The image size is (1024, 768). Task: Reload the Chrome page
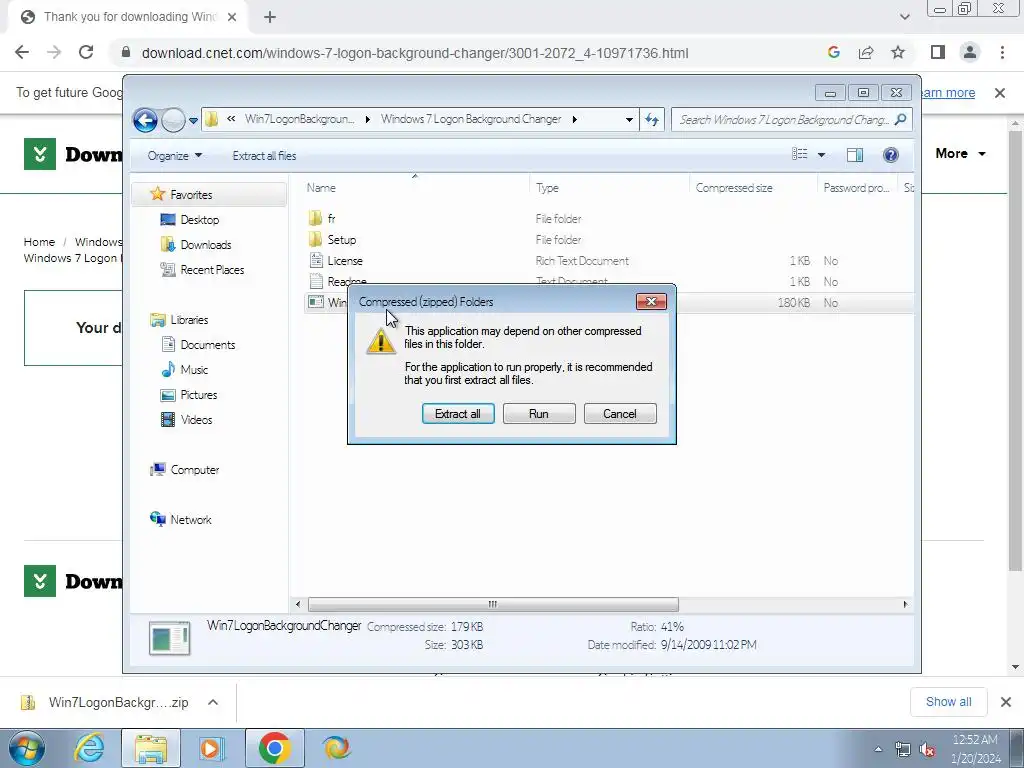tap(86, 53)
